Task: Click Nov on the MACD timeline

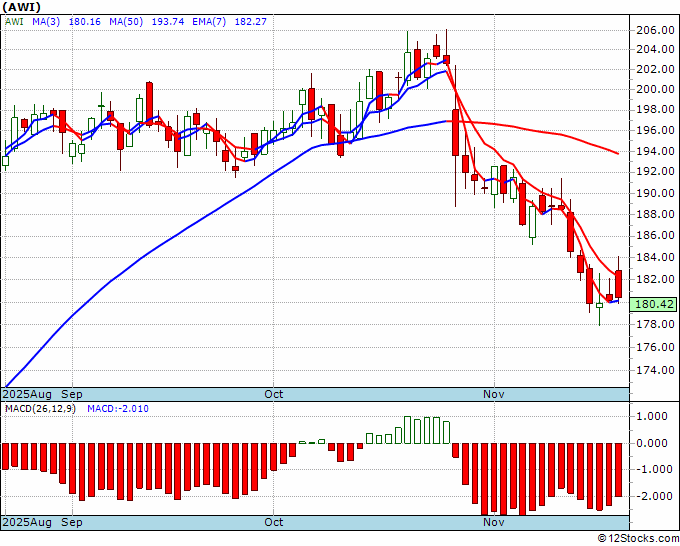Action: pos(494,522)
